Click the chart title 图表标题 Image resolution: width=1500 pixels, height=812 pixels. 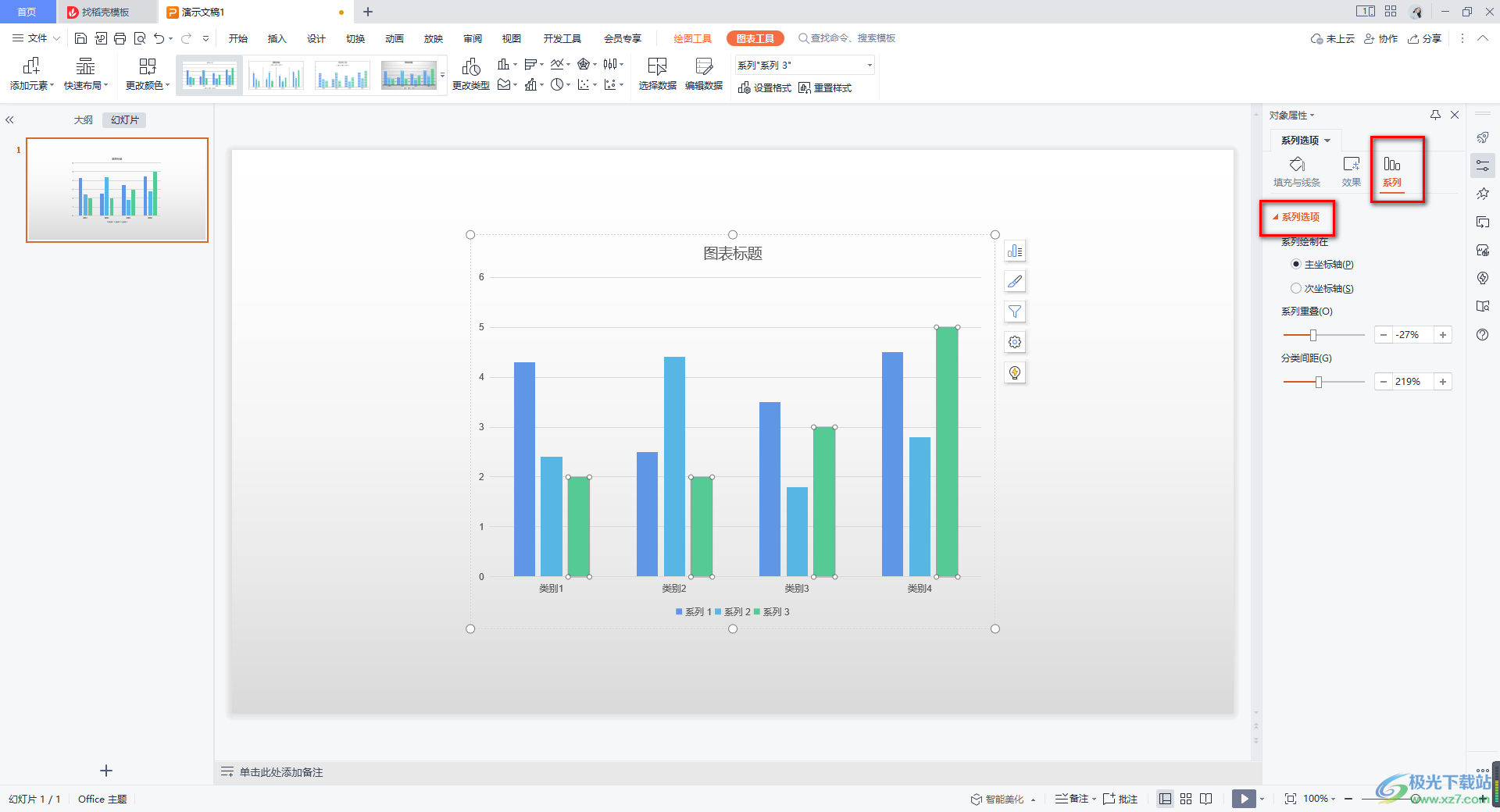(x=733, y=254)
